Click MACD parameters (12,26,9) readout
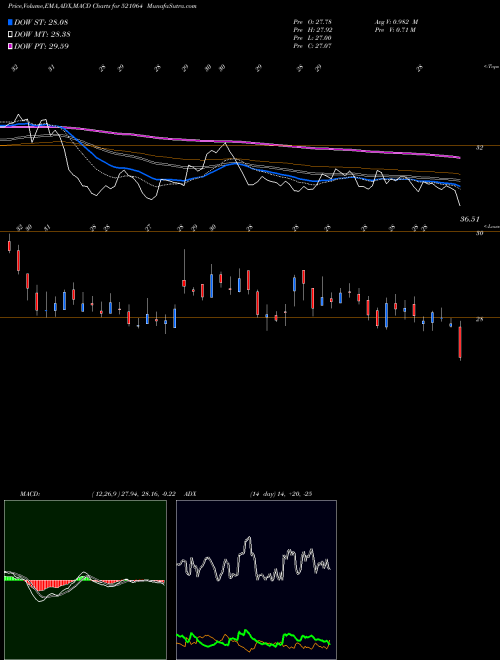 tap(133, 494)
